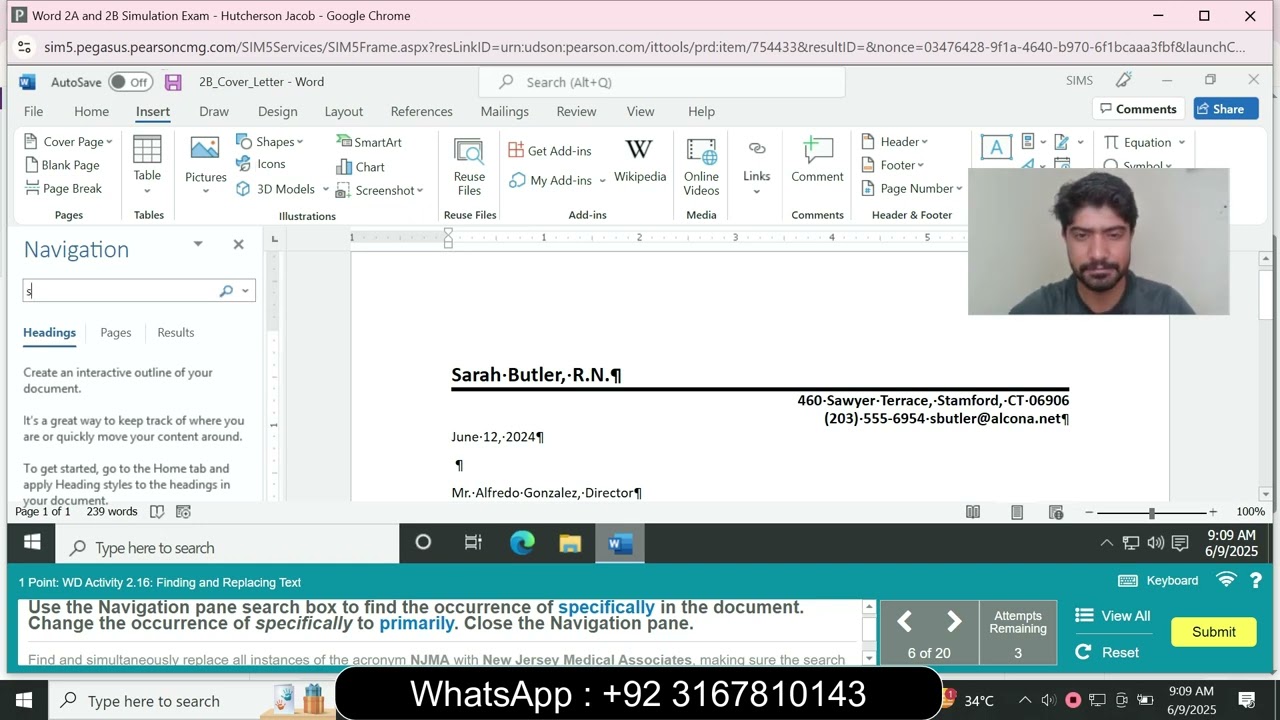Submit the exam answer
The width and height of the screenshot is (1280, 720).
1214,632
